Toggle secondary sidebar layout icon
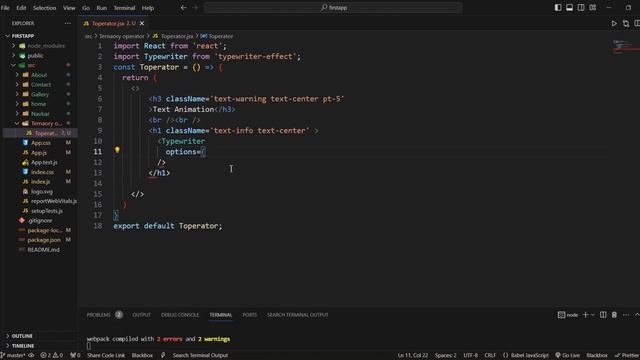This screenshot has width=640, height=360. 581,8
